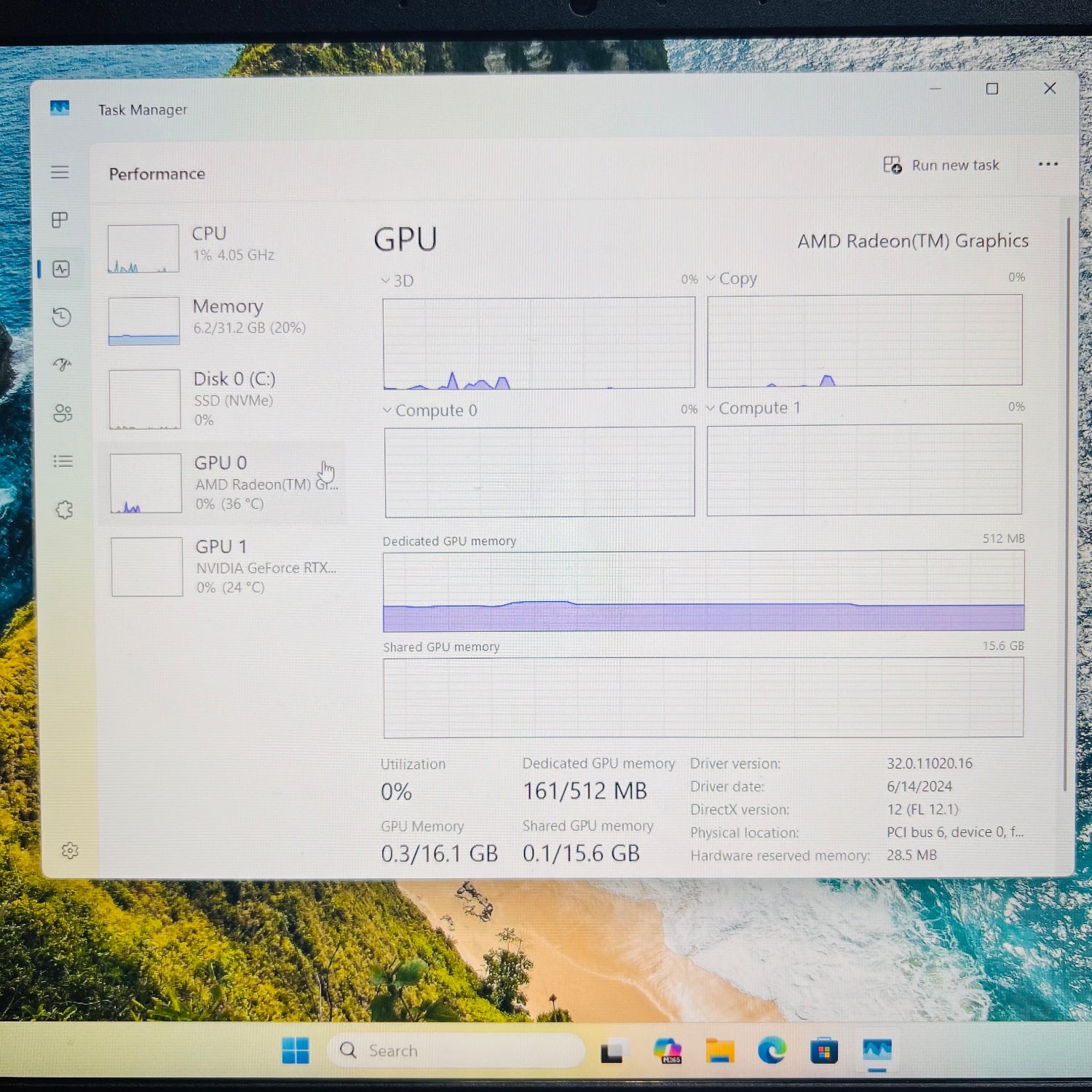Screen dimensions: 1092x1092
Task: Open the Start menu
Action: click(x=295, y=1051)
